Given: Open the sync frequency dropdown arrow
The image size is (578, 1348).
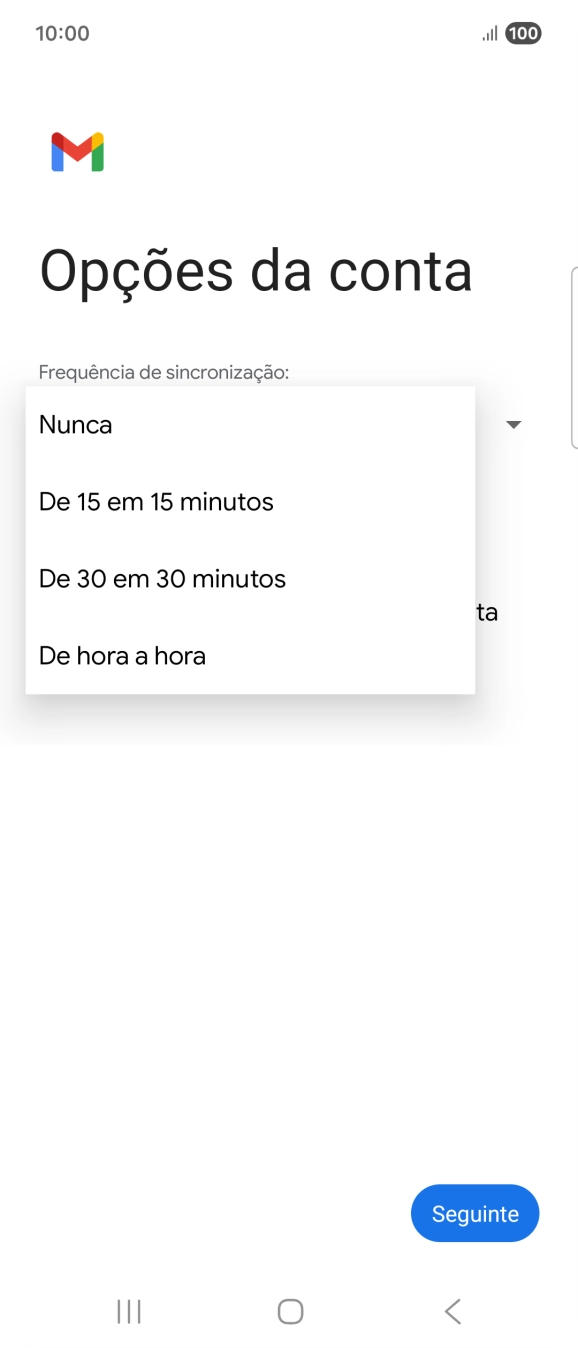Looking at the screenshot, I should point(513,424).
